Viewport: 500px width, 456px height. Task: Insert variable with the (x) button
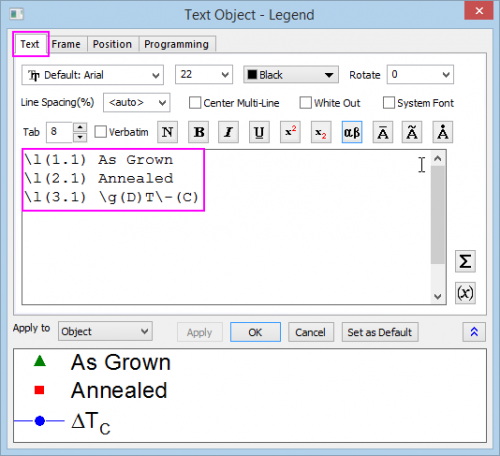click(x=465, y=293)
